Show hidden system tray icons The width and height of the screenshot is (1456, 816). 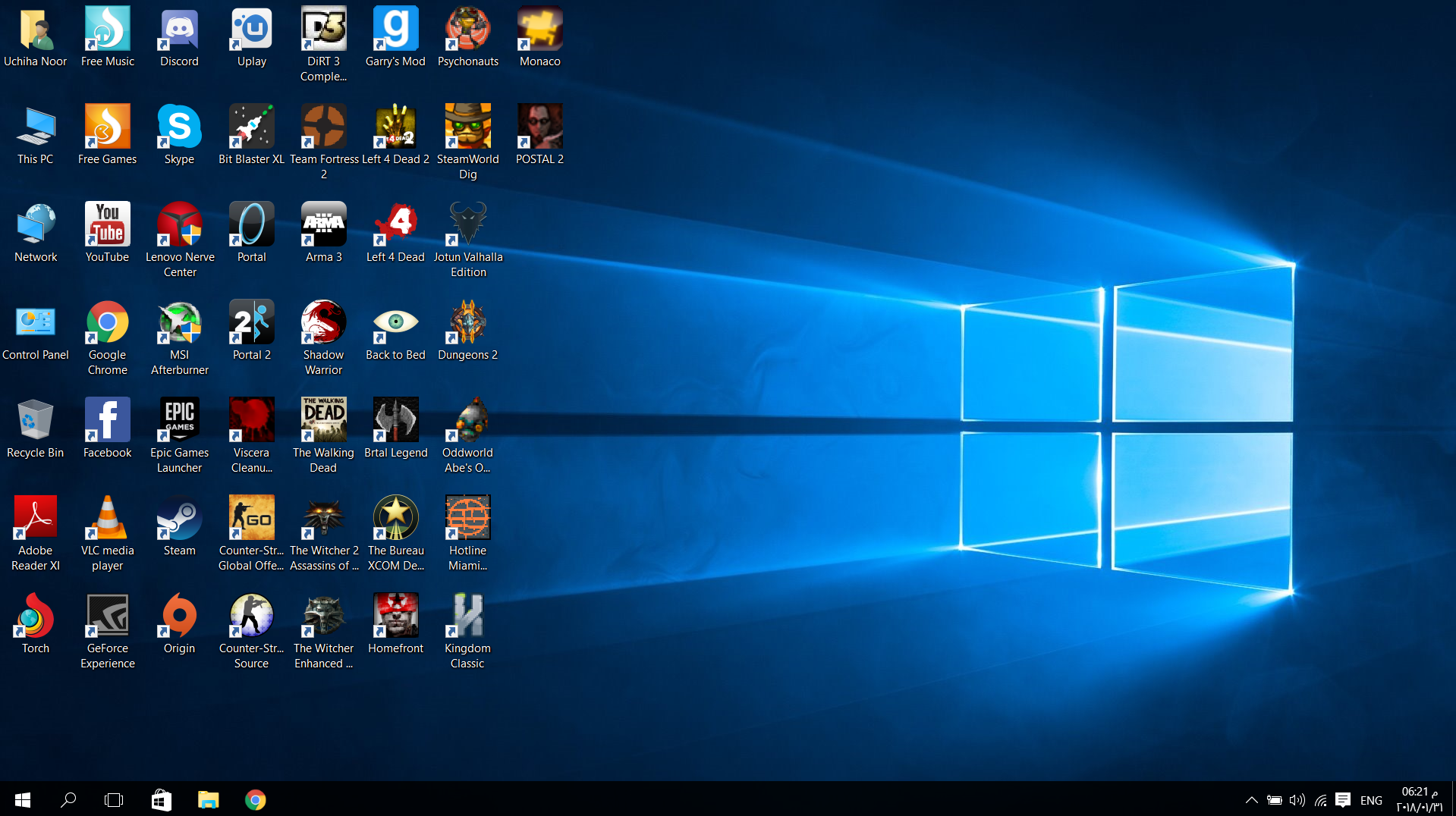[x=1252, y=800]
